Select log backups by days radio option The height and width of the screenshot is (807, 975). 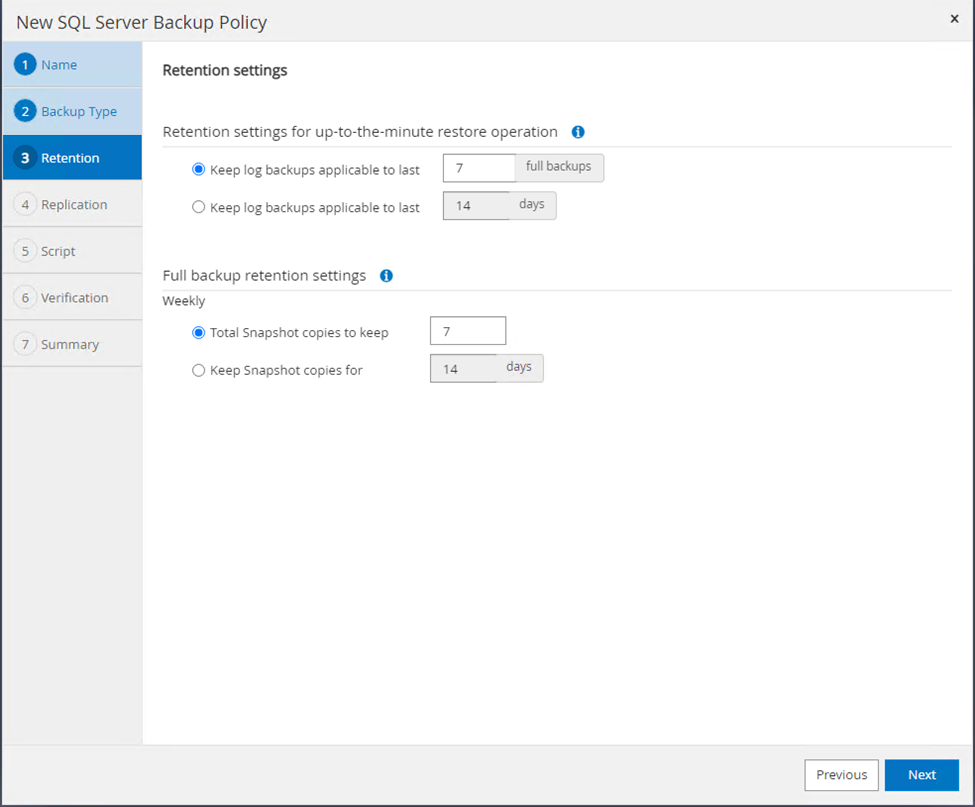198,207
